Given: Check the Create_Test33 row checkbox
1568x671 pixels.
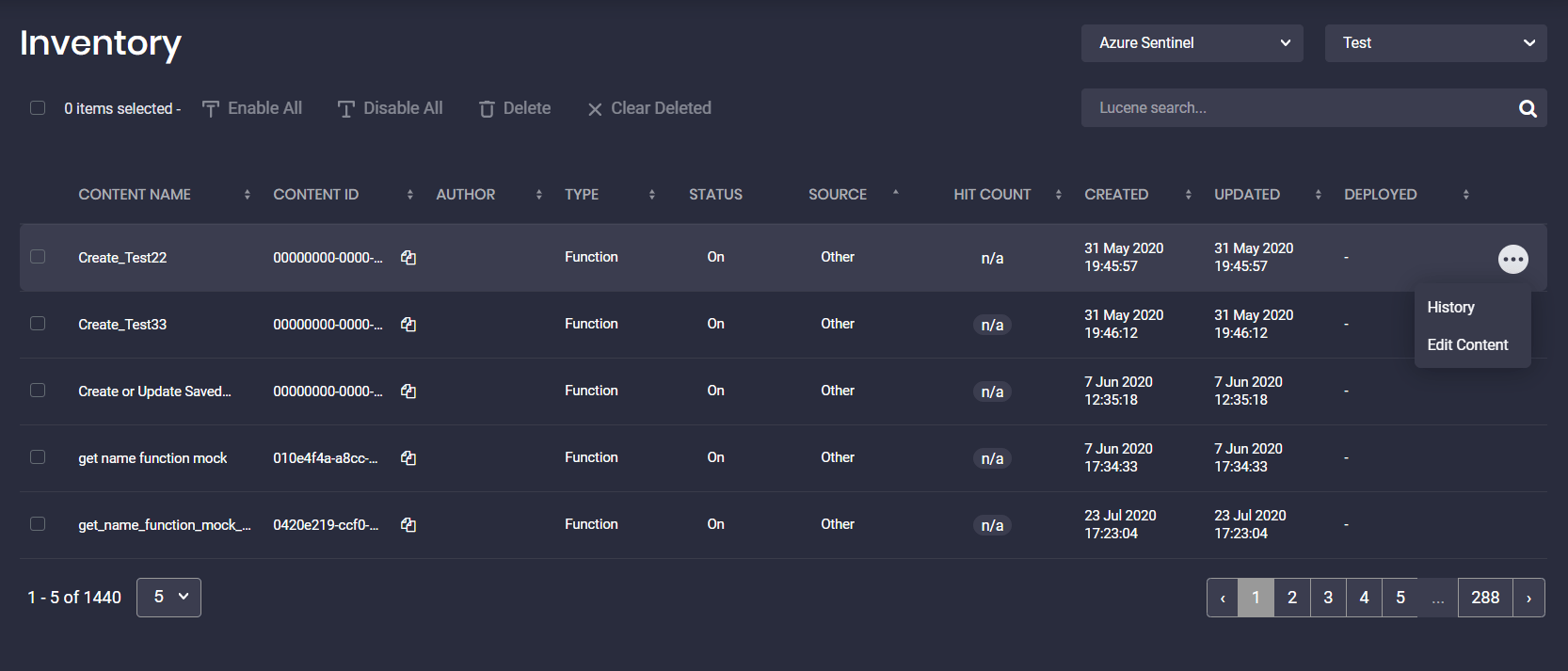Looking at the screenshot, I should 38,324.
